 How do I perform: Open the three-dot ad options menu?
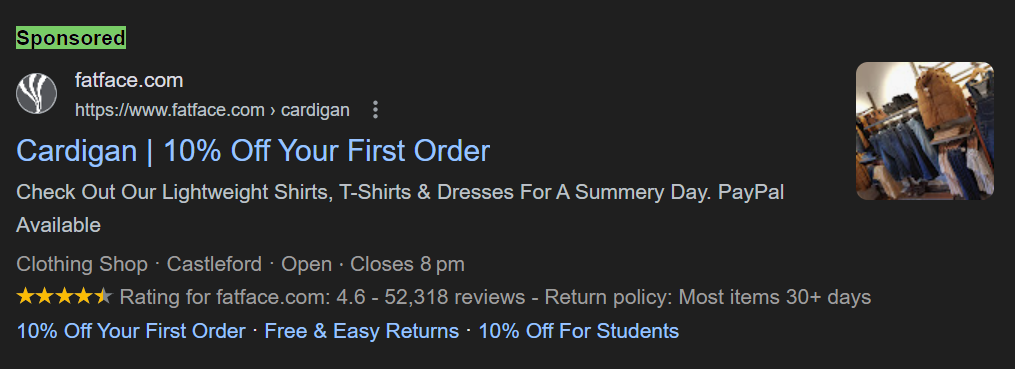coord(375,109)
